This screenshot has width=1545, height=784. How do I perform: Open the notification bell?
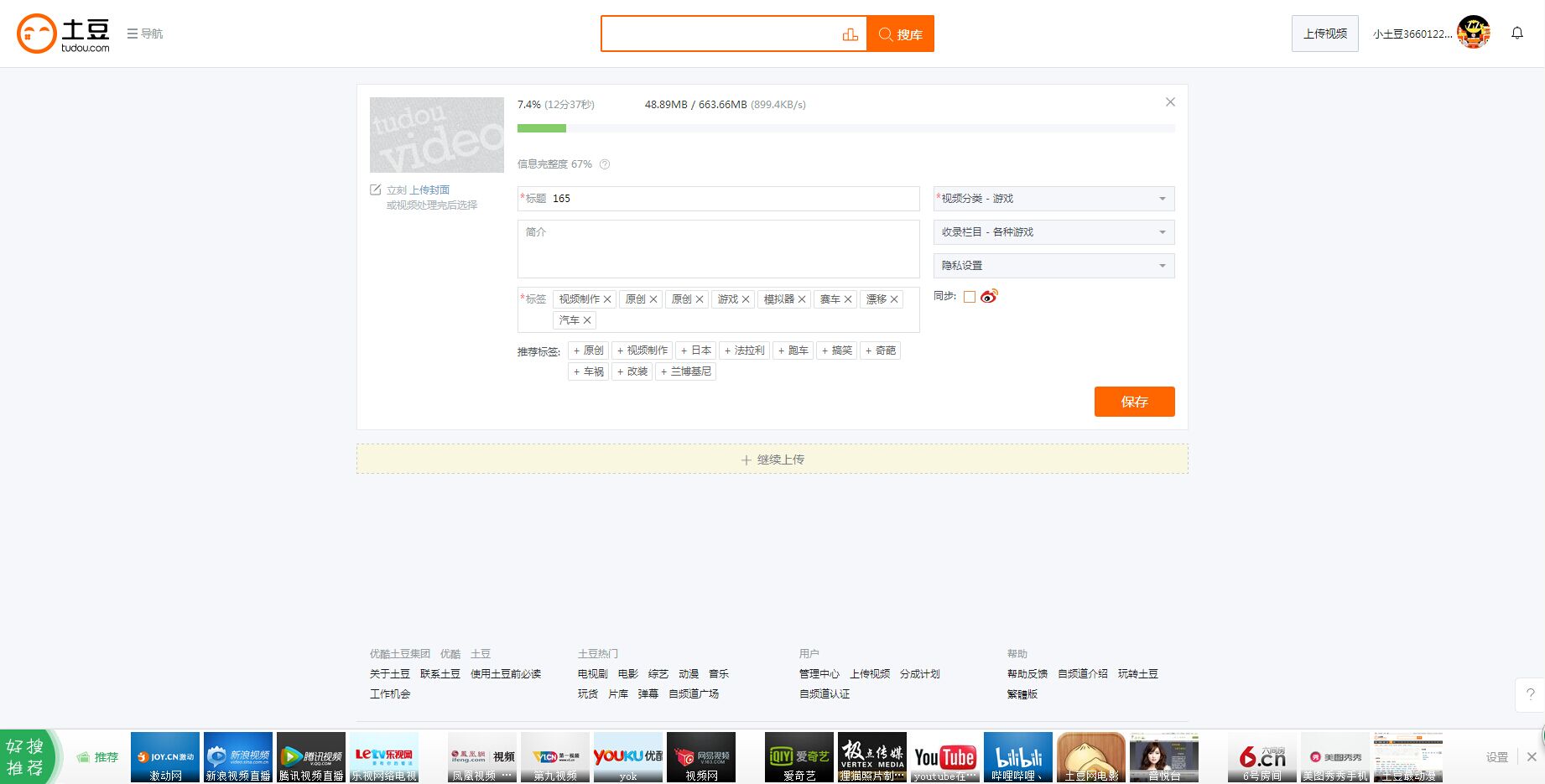[x=1517, y=33]
